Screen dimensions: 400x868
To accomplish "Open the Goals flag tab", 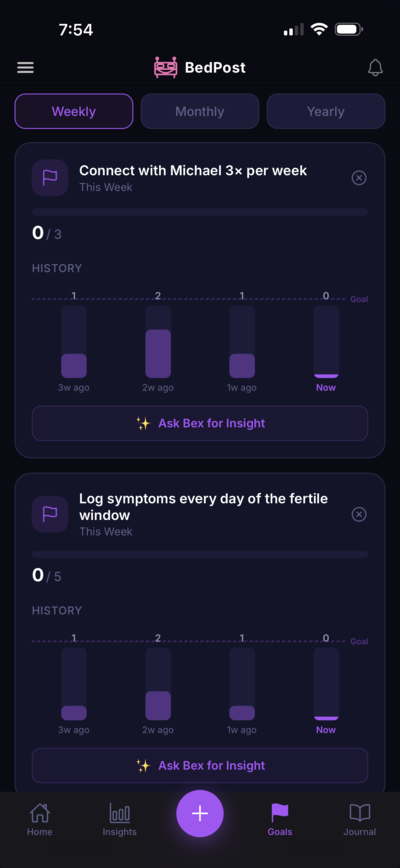I will tap(279, 819).
